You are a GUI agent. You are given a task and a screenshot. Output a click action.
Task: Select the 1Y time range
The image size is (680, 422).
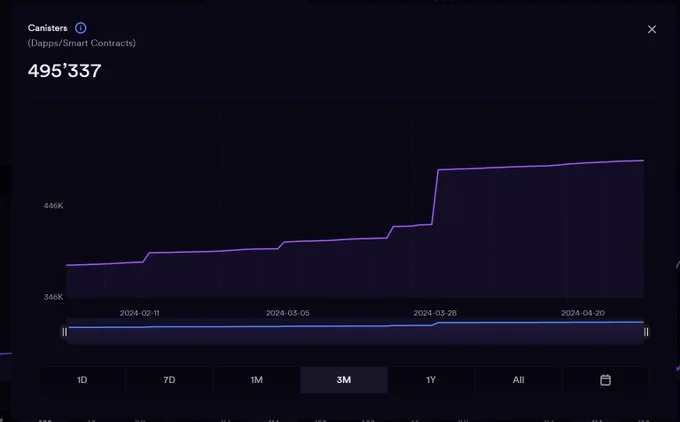point(431,380)
